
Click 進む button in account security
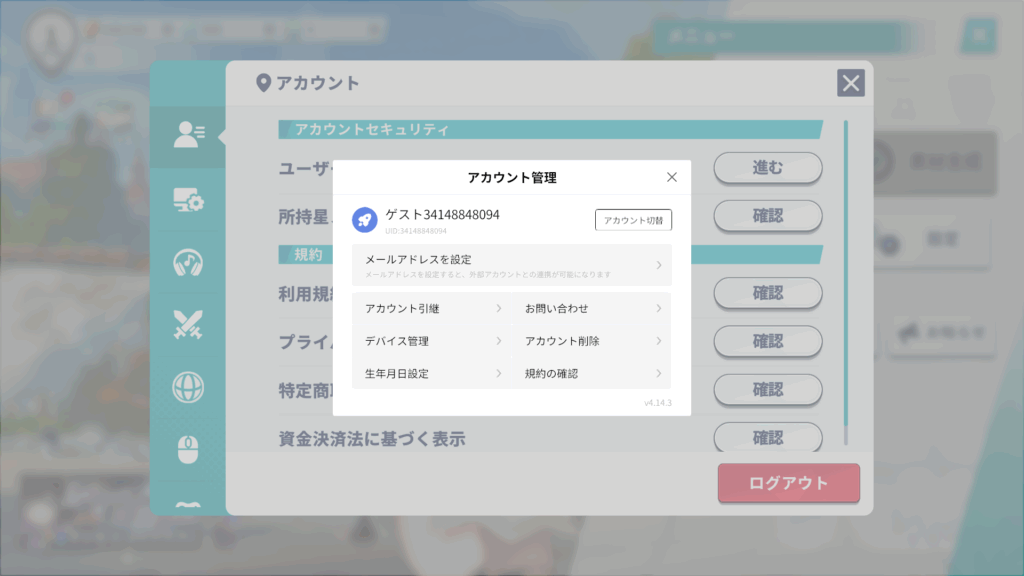click(x=767, y=168)
